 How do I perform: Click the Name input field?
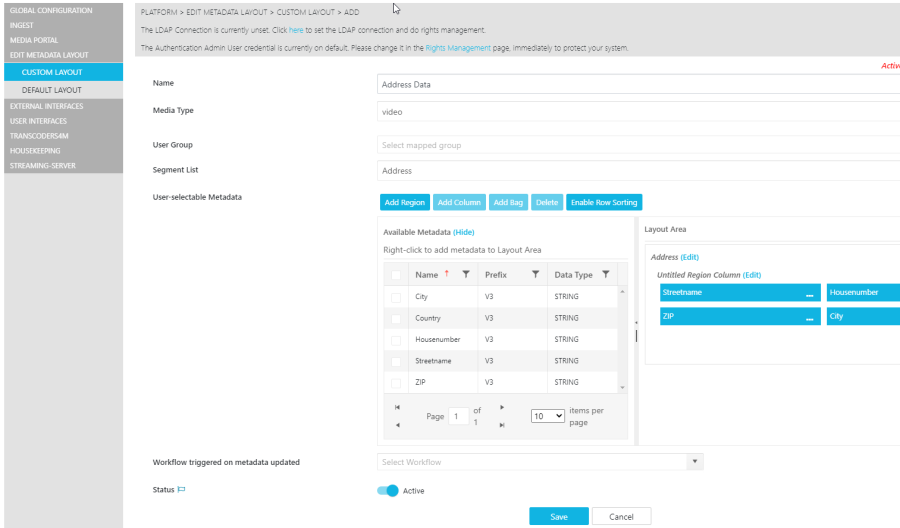coord(638,84)
